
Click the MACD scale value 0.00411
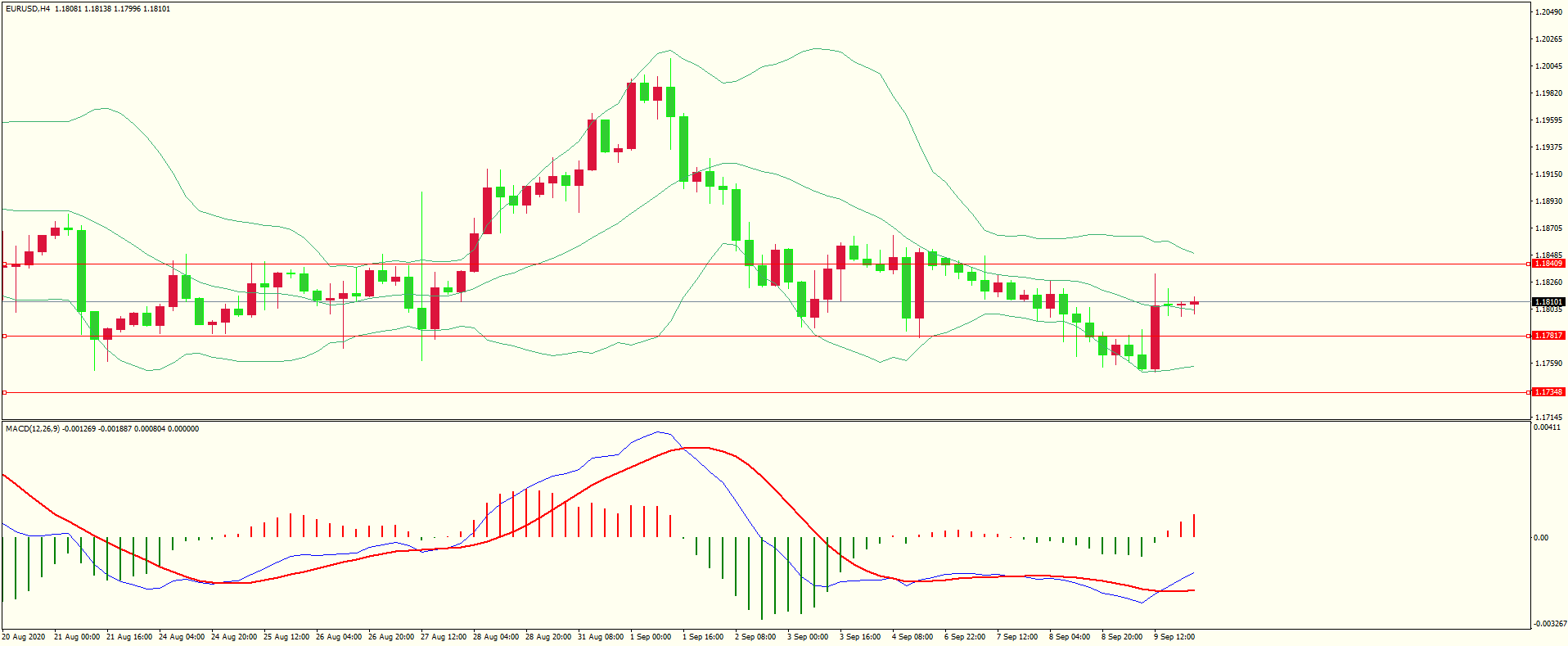pos(1547,427)
